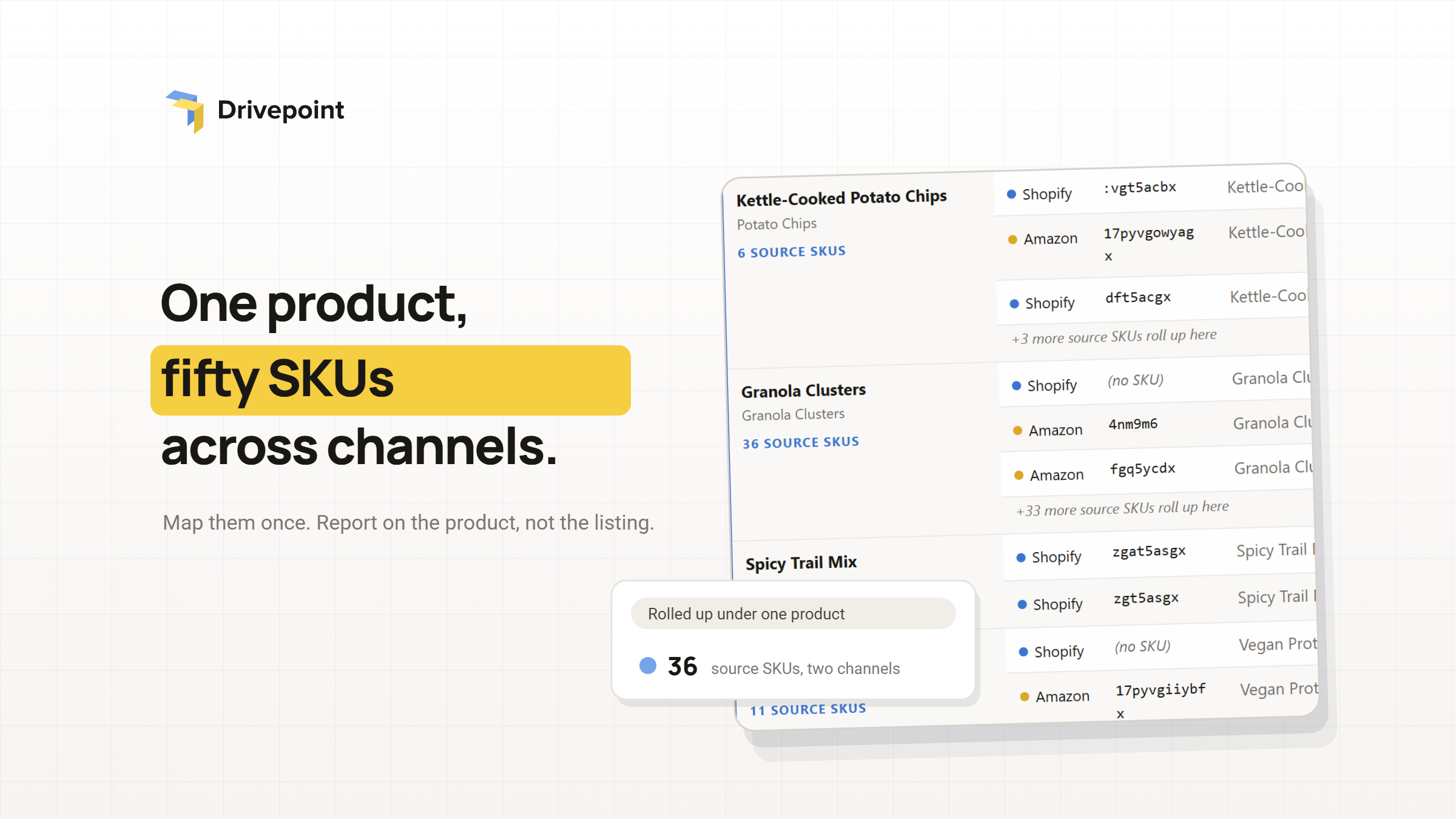
Task: Click the fifty SKUs yellow highlight
Action: (391, 380)
